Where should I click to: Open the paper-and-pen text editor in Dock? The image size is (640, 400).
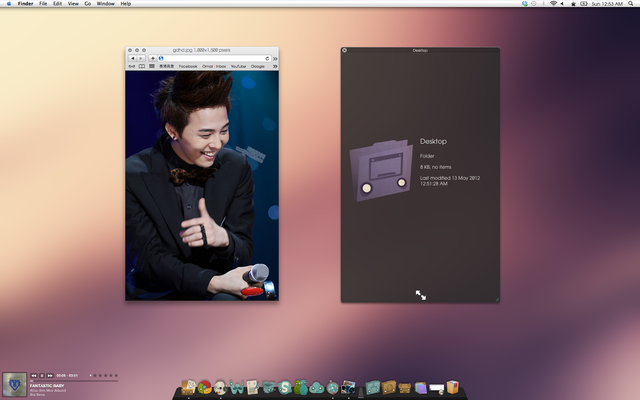pos(252,387)
